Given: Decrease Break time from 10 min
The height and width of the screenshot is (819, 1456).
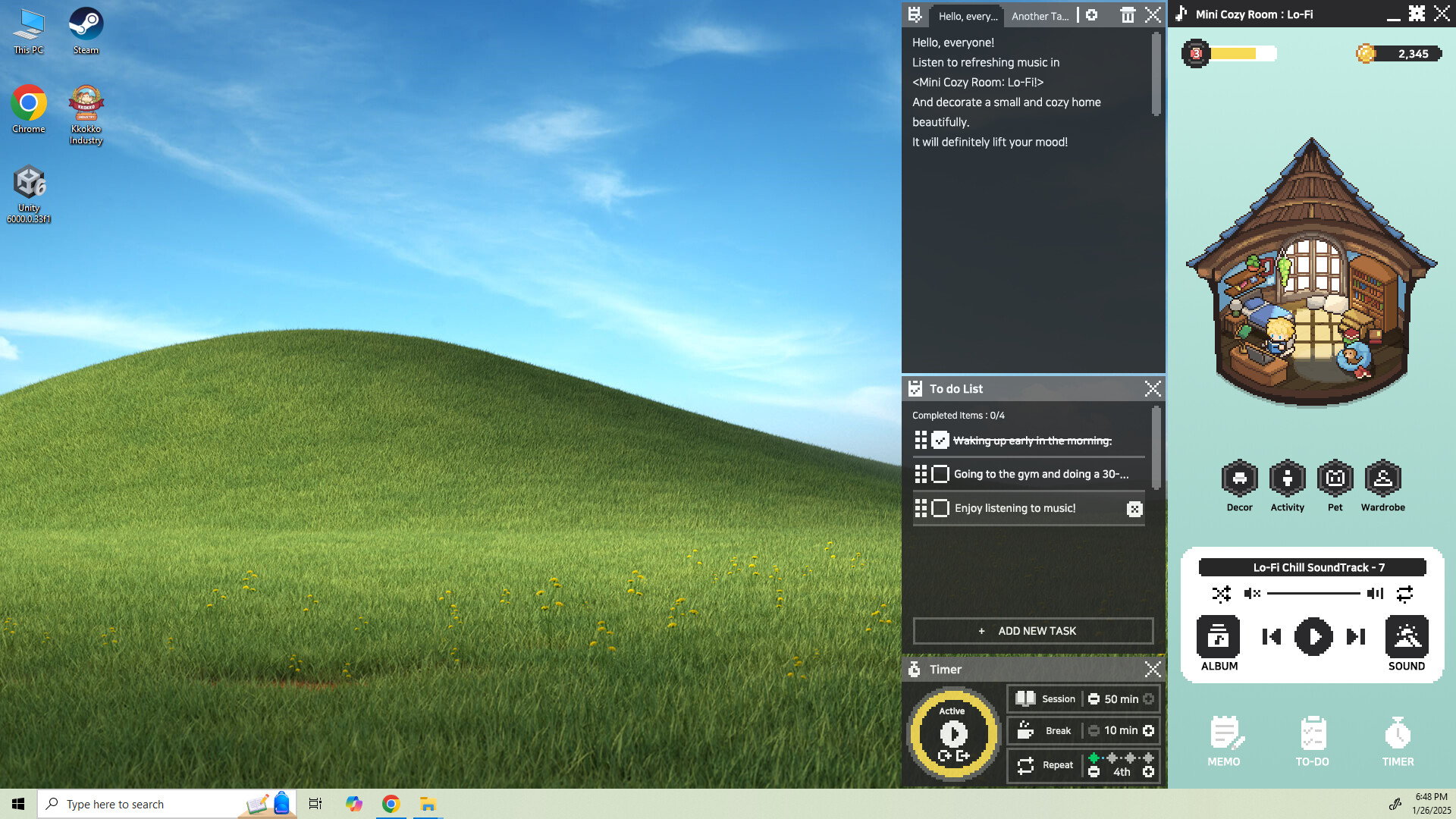Looking at the screenshot, I should point(1094,731).
